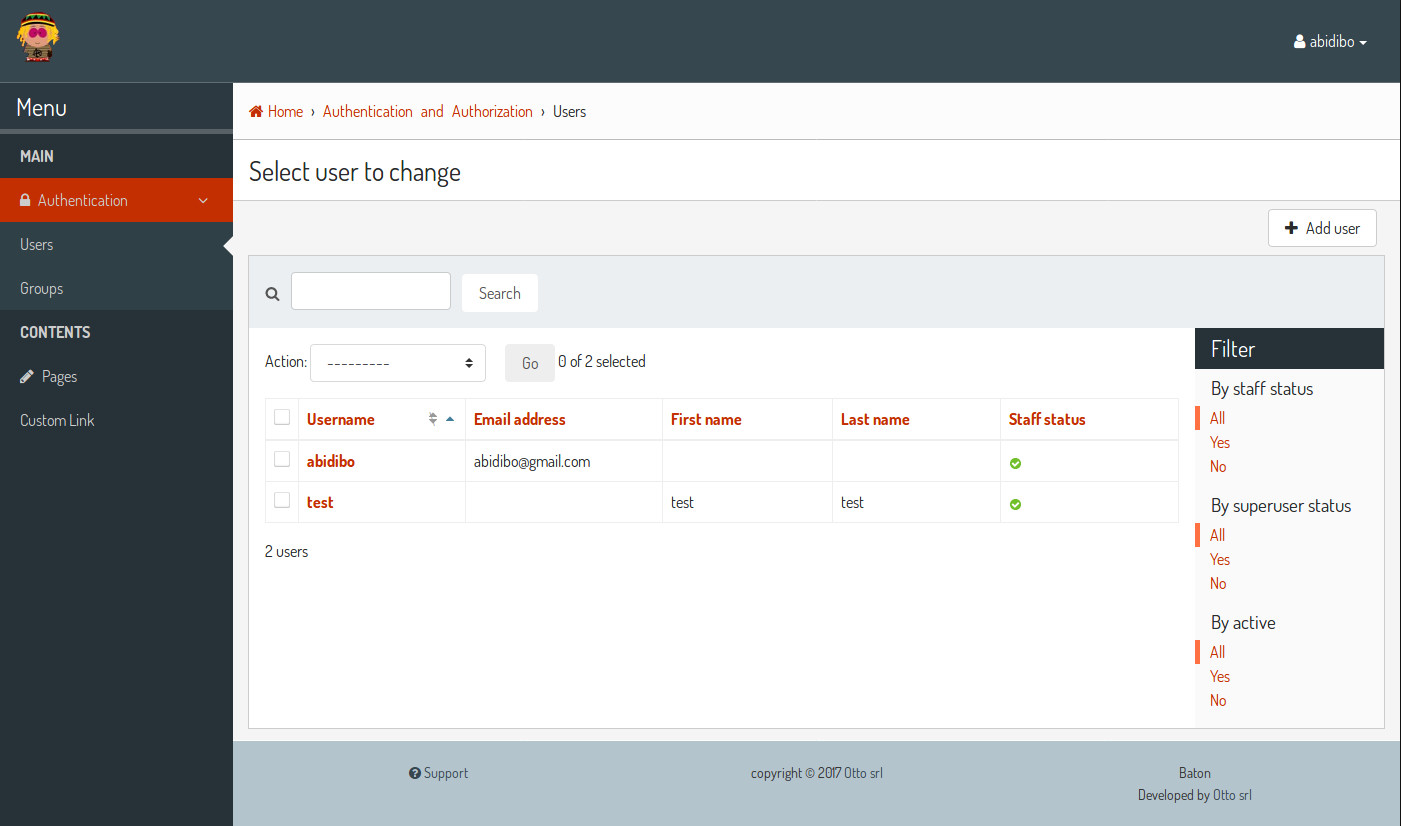The height and width of the screenshot is (826, 1401).
Task: Sort by Last name column
Action: pos(875,419)
